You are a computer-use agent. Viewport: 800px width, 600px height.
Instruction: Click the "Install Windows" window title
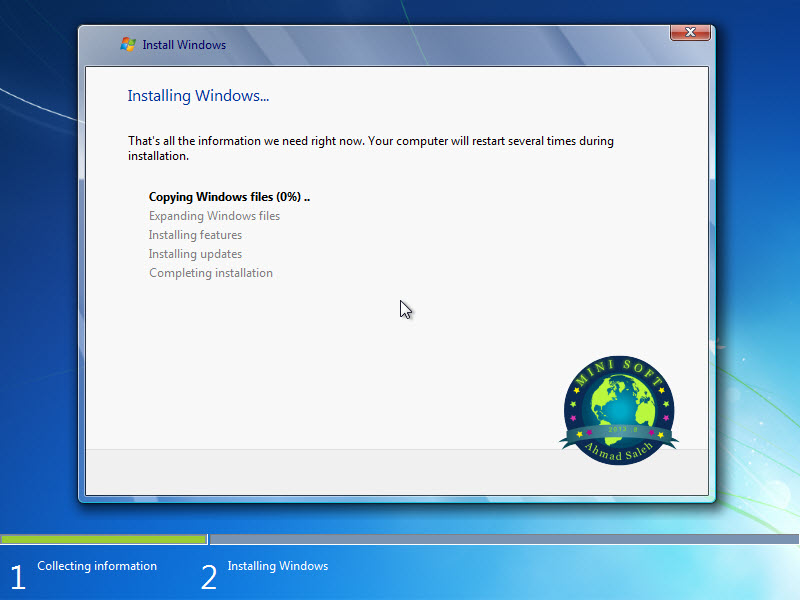(x=184, y=45)
